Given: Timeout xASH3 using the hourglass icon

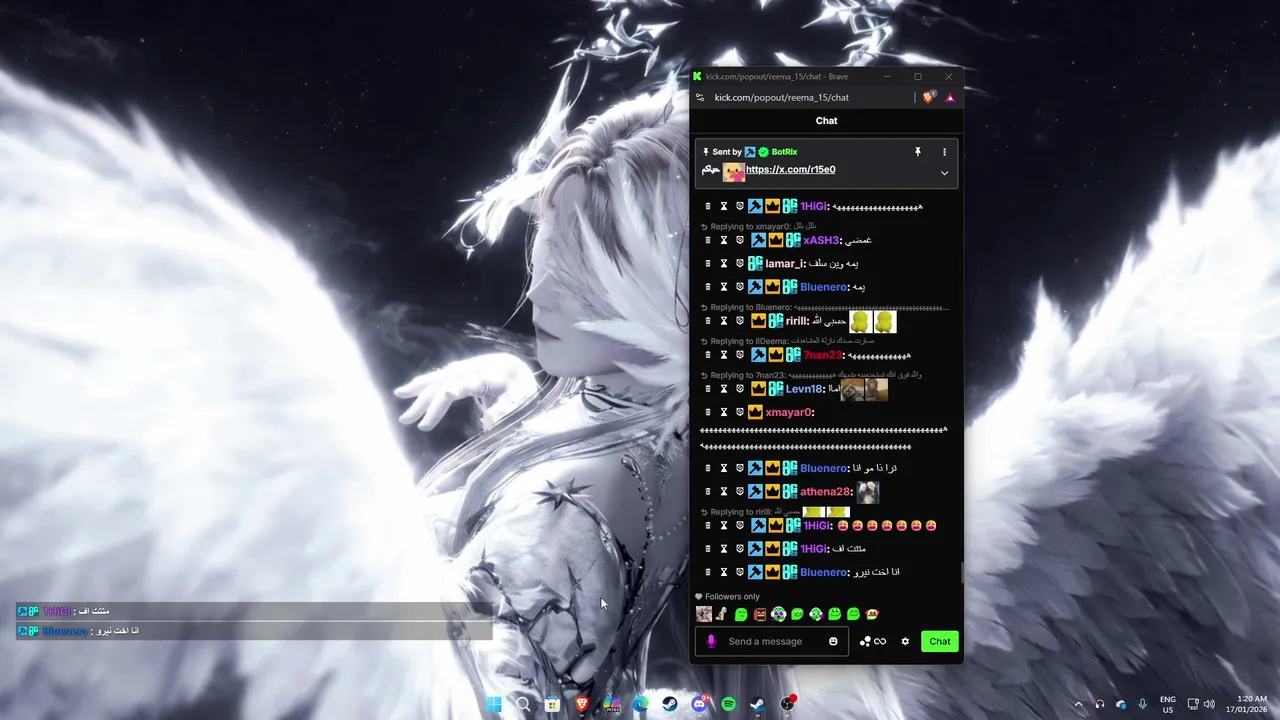Looking at the screenshot, I should (724, 240).
